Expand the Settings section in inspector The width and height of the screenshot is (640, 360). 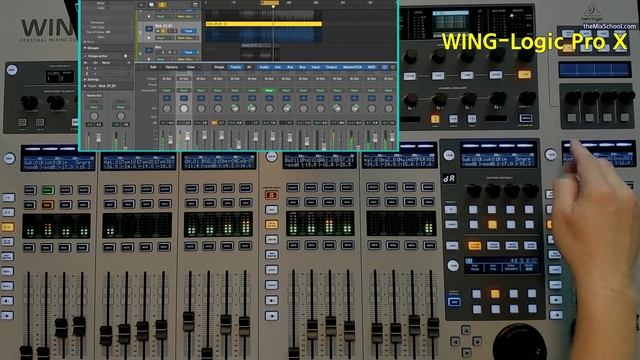(x=85, y=80)
